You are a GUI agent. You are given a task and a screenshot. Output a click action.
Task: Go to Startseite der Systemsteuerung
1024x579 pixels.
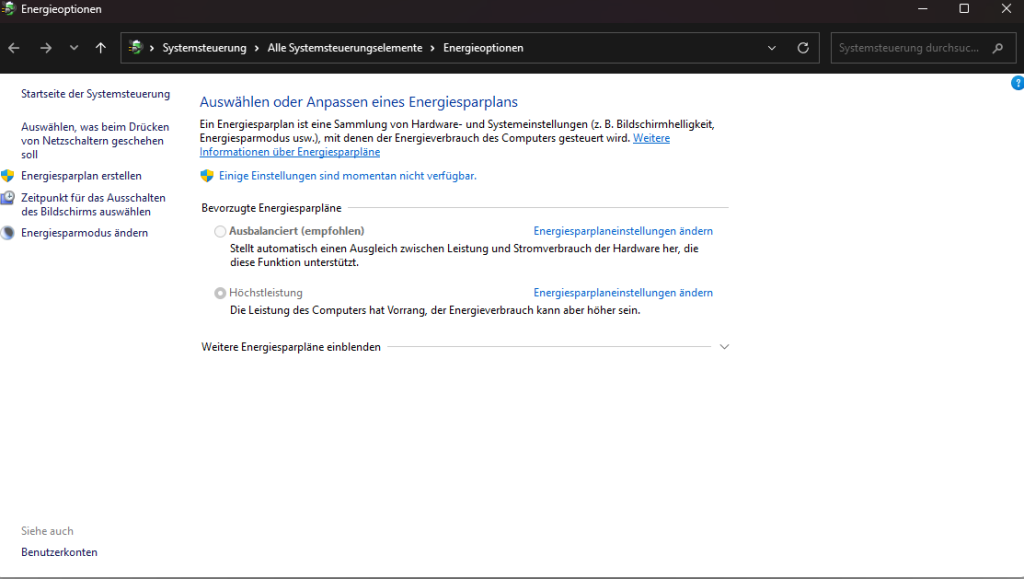95,93
